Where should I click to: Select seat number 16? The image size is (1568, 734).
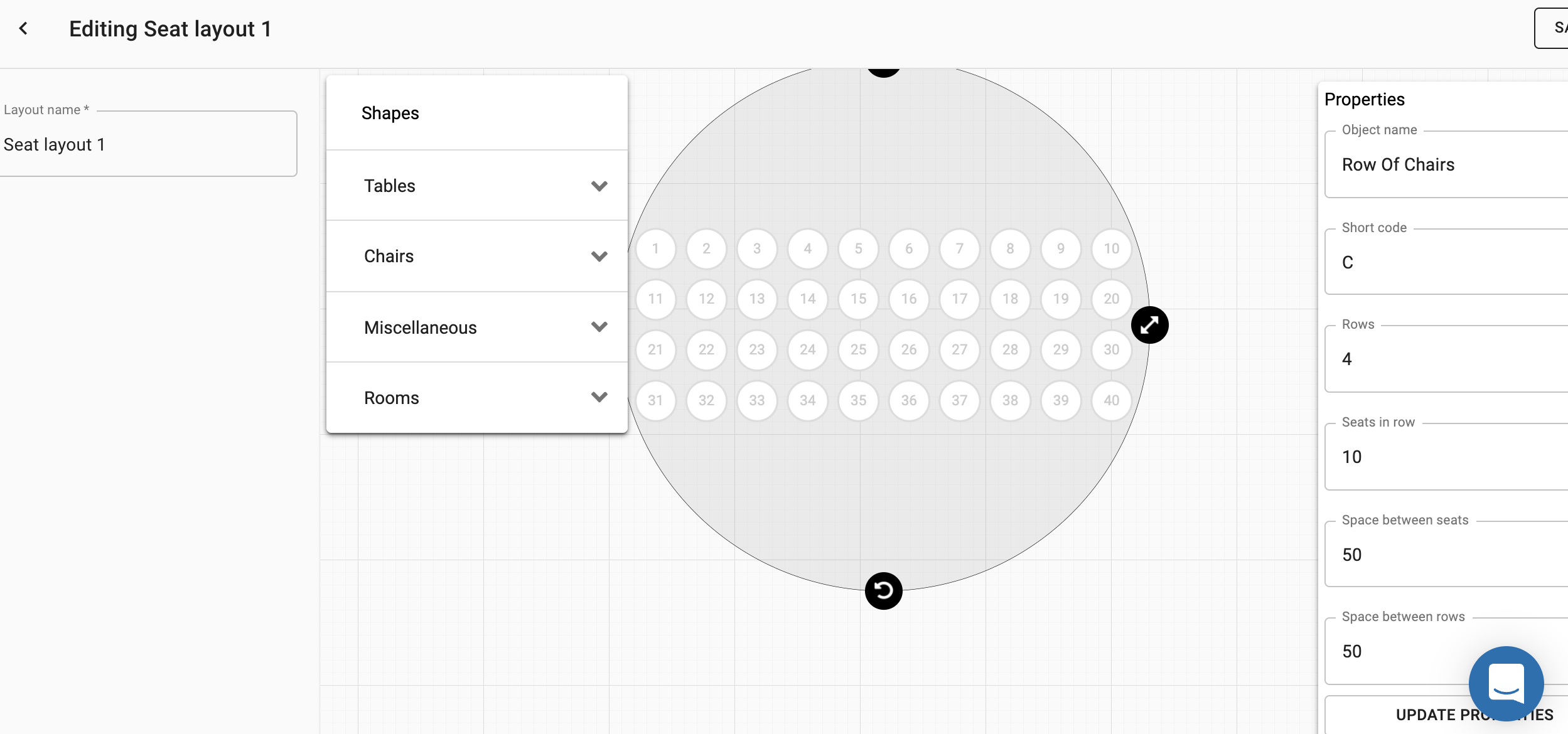coord(909,299)
